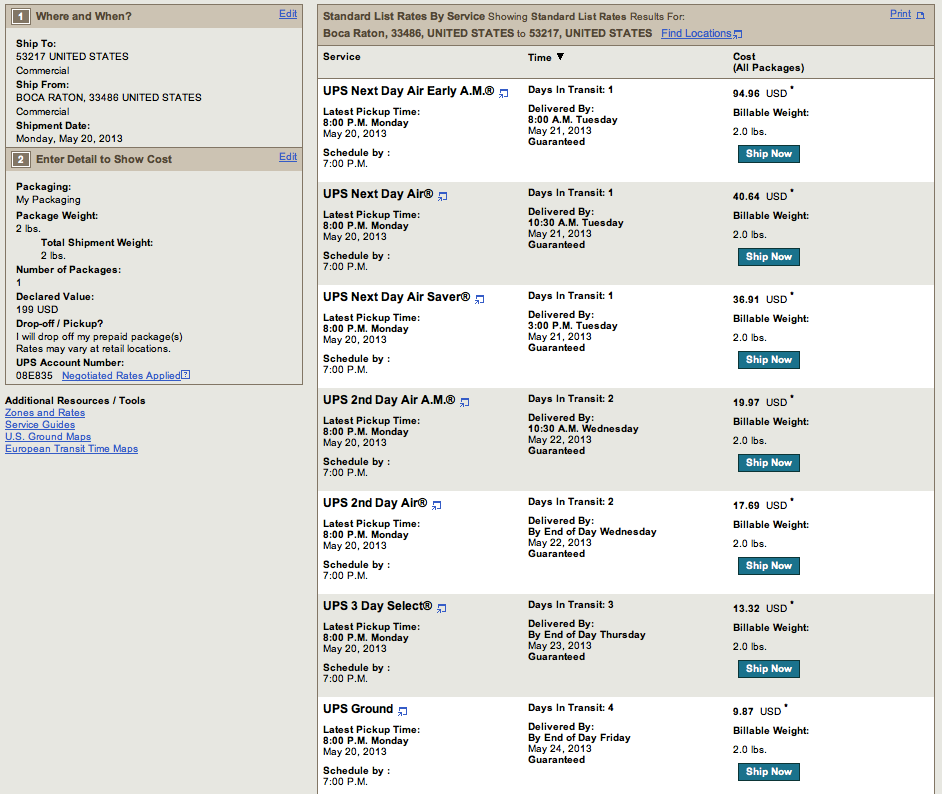Screen dimensions: 942x794
Task: Click the printer icon next to Print
Action: point(920,15)
